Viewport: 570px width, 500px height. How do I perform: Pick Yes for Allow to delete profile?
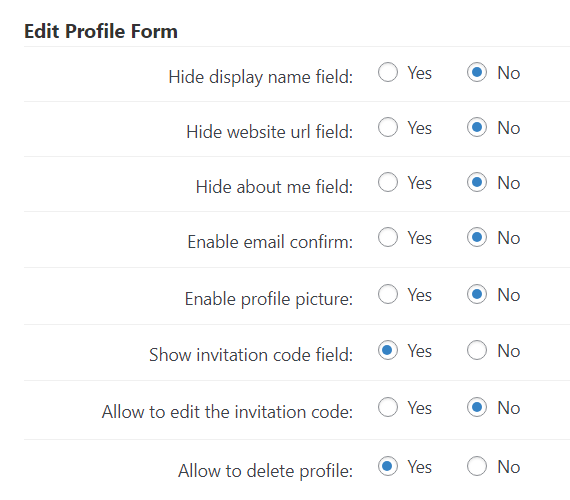click(x=388, y=466)
